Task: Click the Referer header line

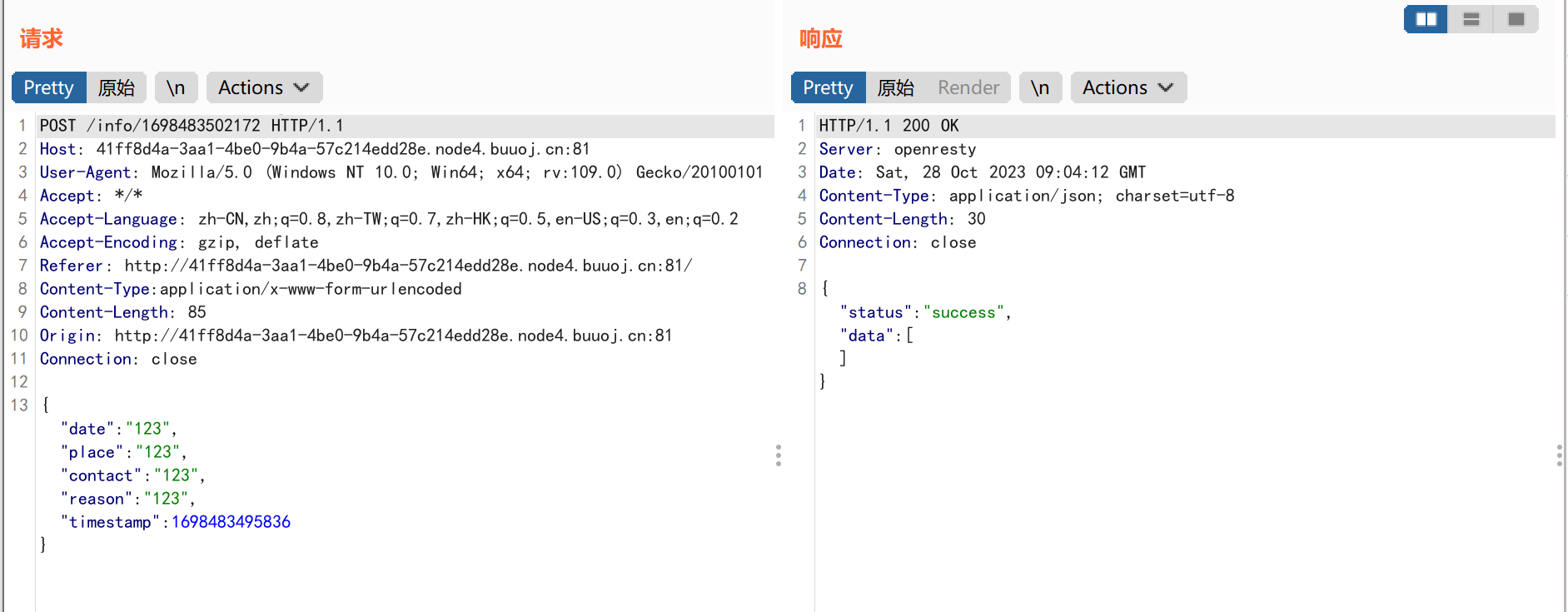Action: coord(366,266)
